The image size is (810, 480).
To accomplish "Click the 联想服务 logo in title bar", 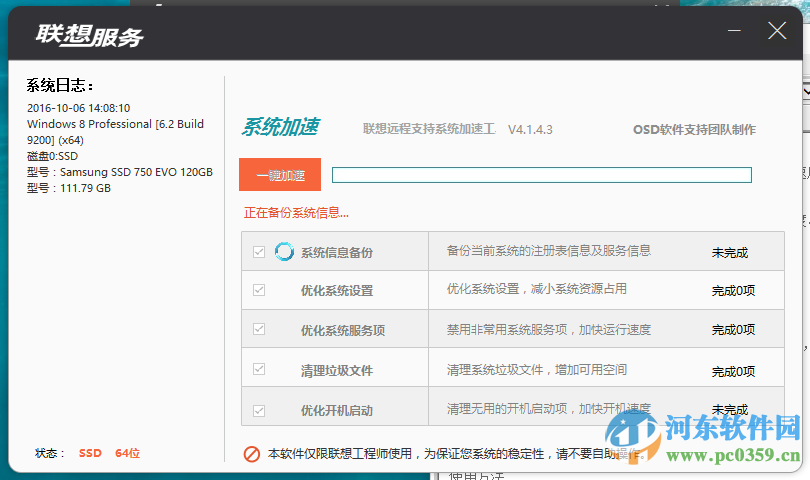I will click(89, 36).
